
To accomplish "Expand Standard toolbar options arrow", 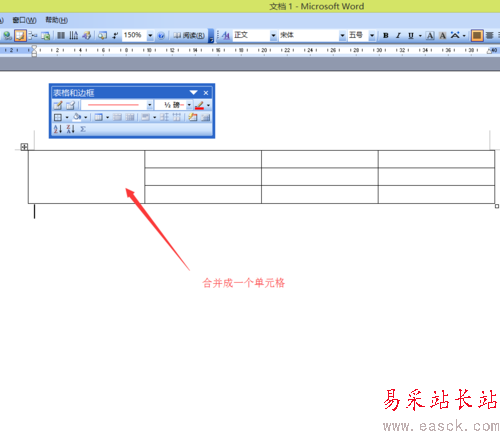I will point(211,36).
